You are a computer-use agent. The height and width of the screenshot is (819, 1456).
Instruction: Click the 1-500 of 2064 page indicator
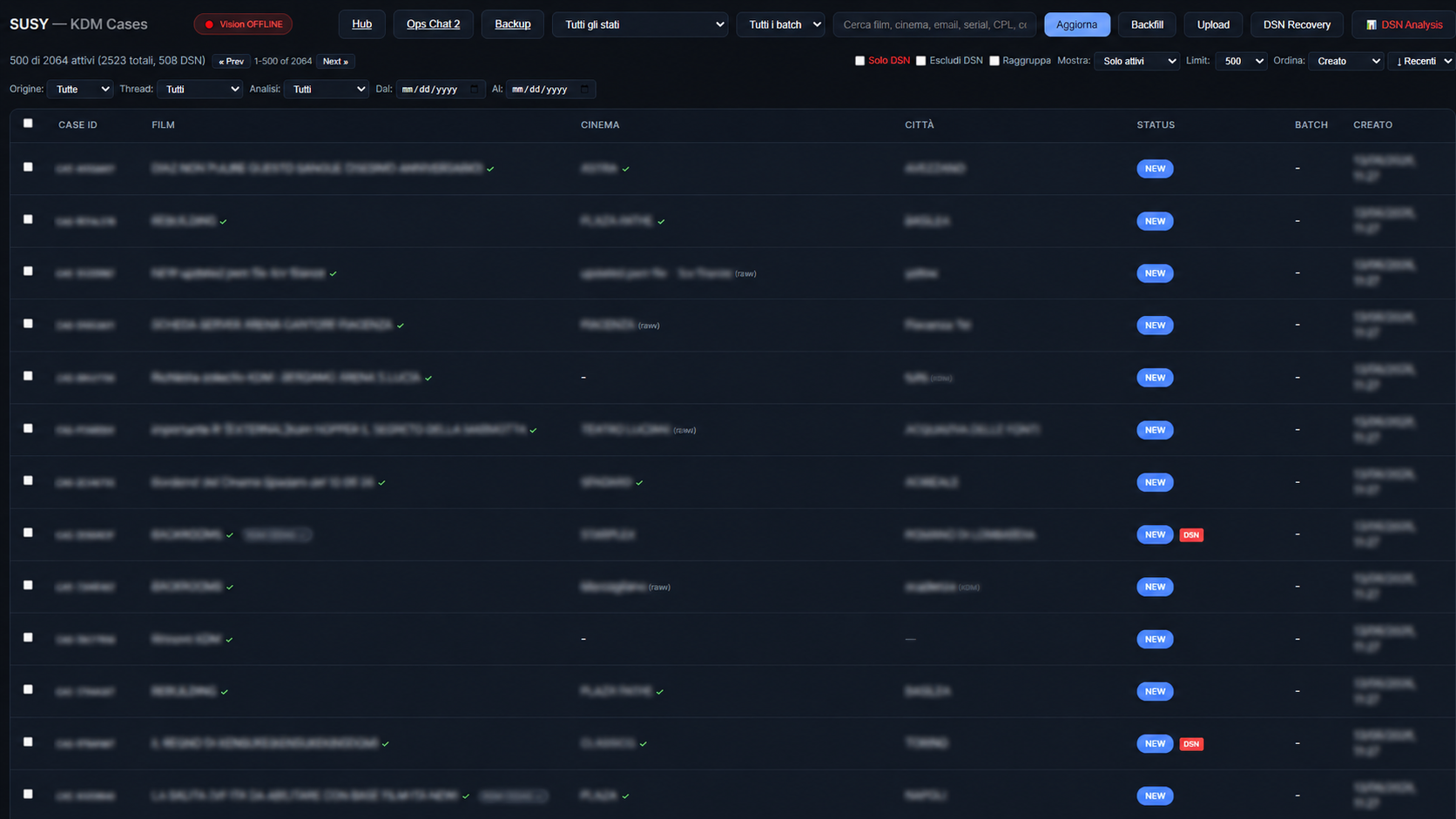click(x=283, y=61)
